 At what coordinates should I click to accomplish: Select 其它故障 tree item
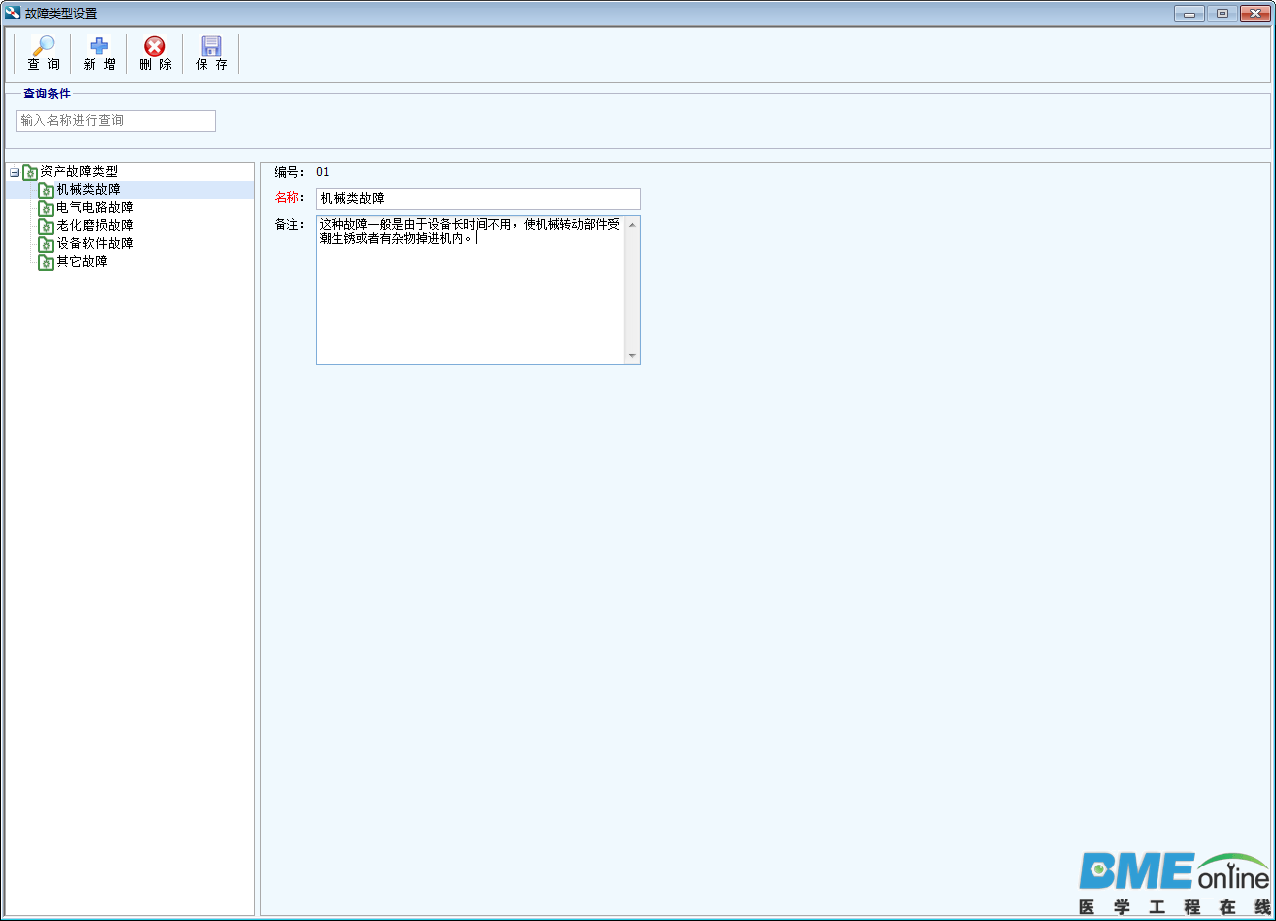(x=82, y=262)
